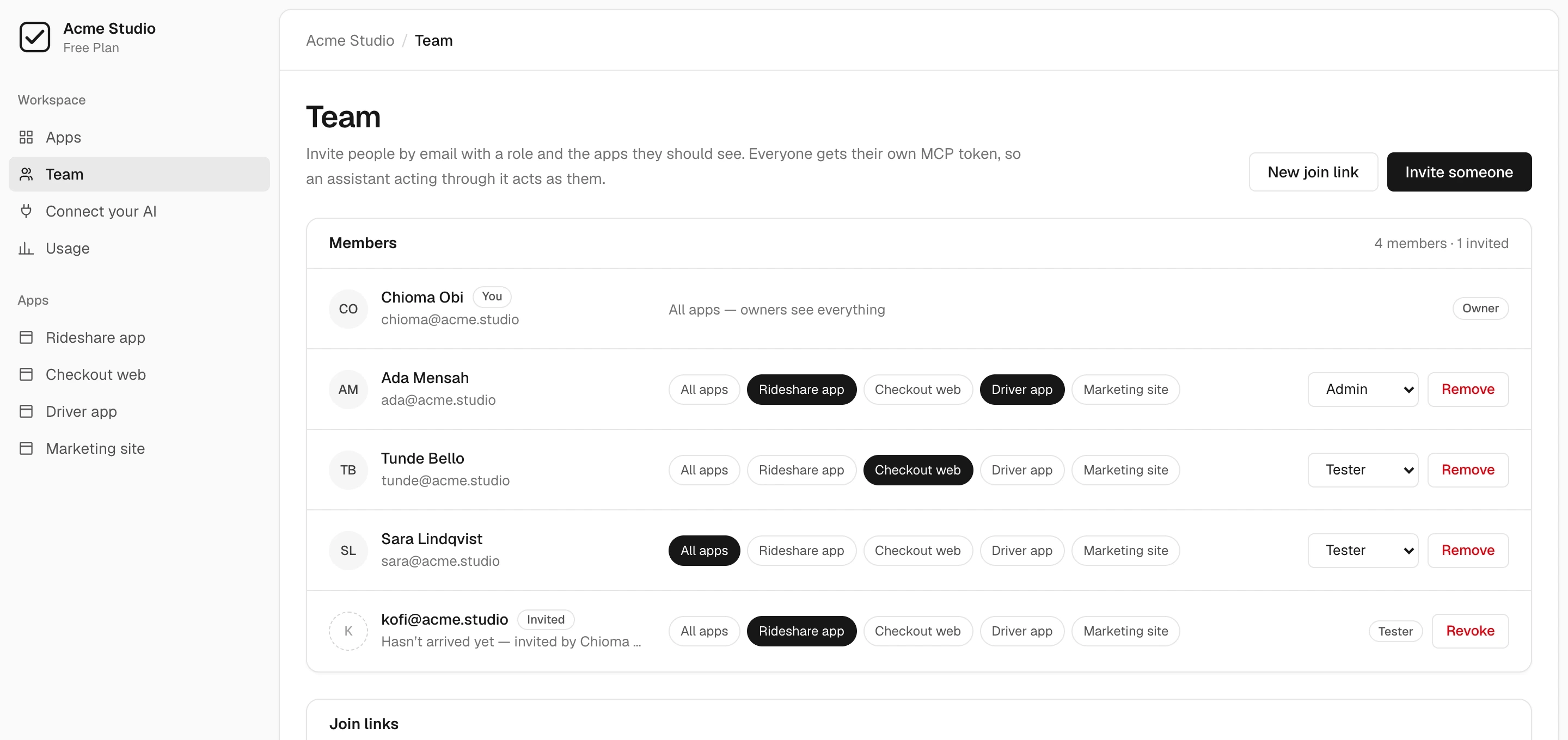The width and height of the screenshot is (1568, 740).
Task: Click the Rideshare app window icon in sidebar
Action: coord(26,337)
